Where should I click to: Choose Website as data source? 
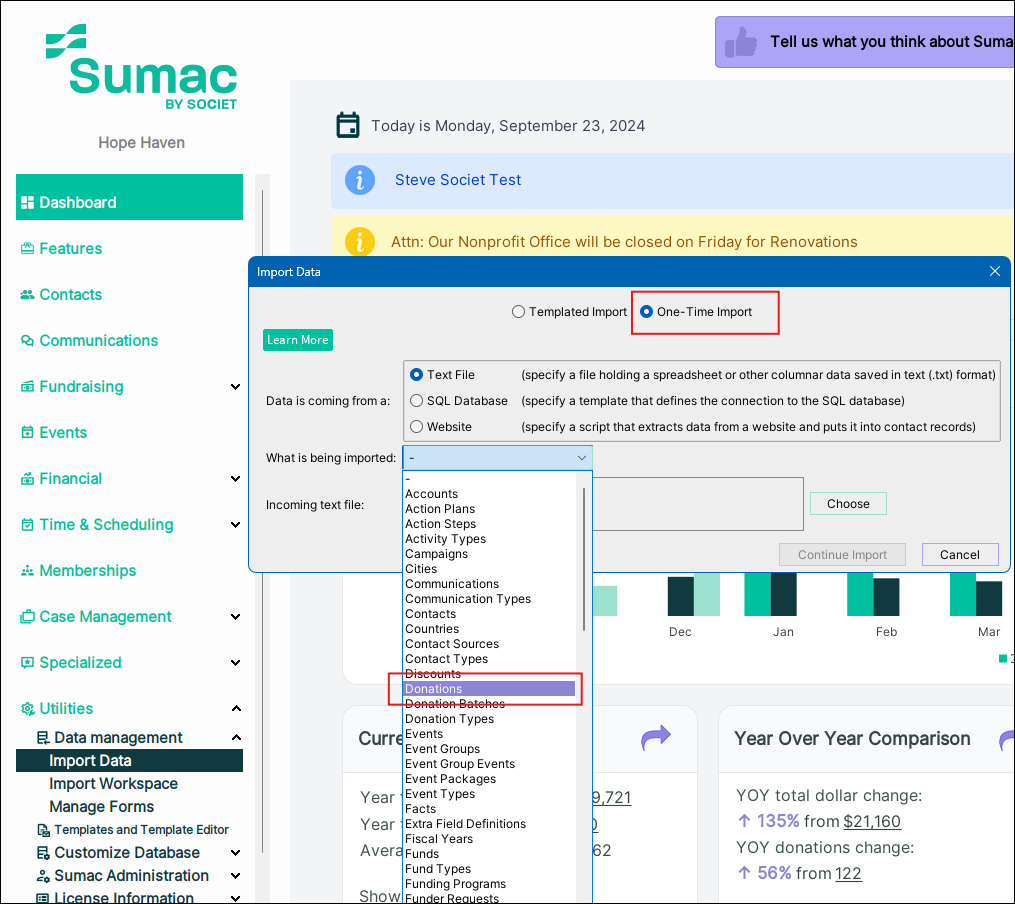pos(416,426)
